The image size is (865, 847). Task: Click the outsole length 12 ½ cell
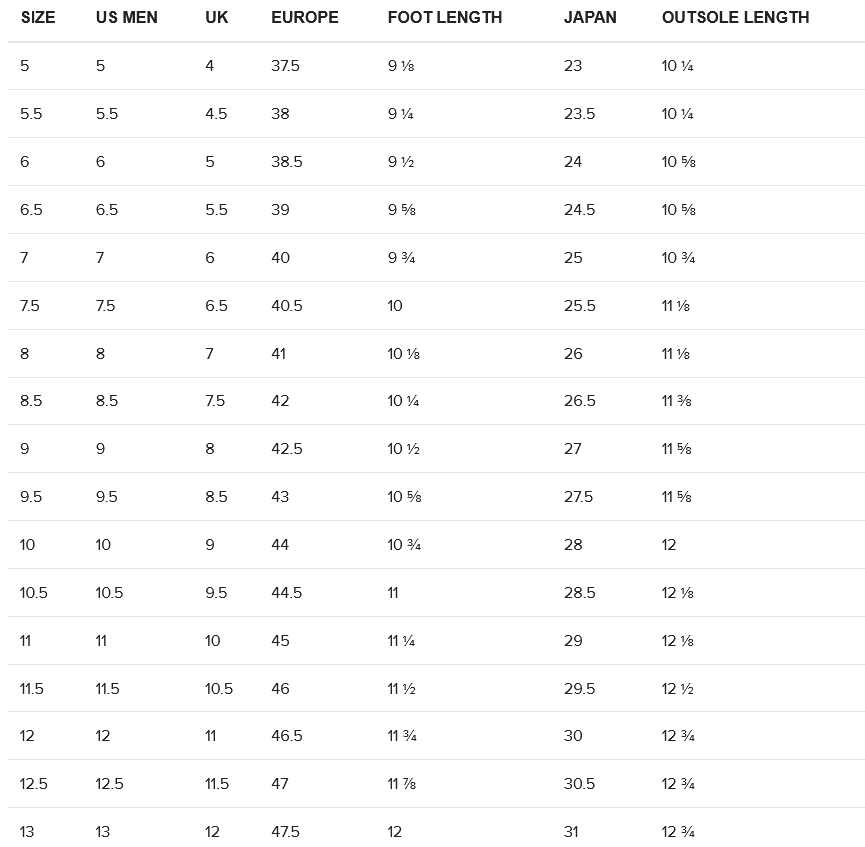click(678, 689)
